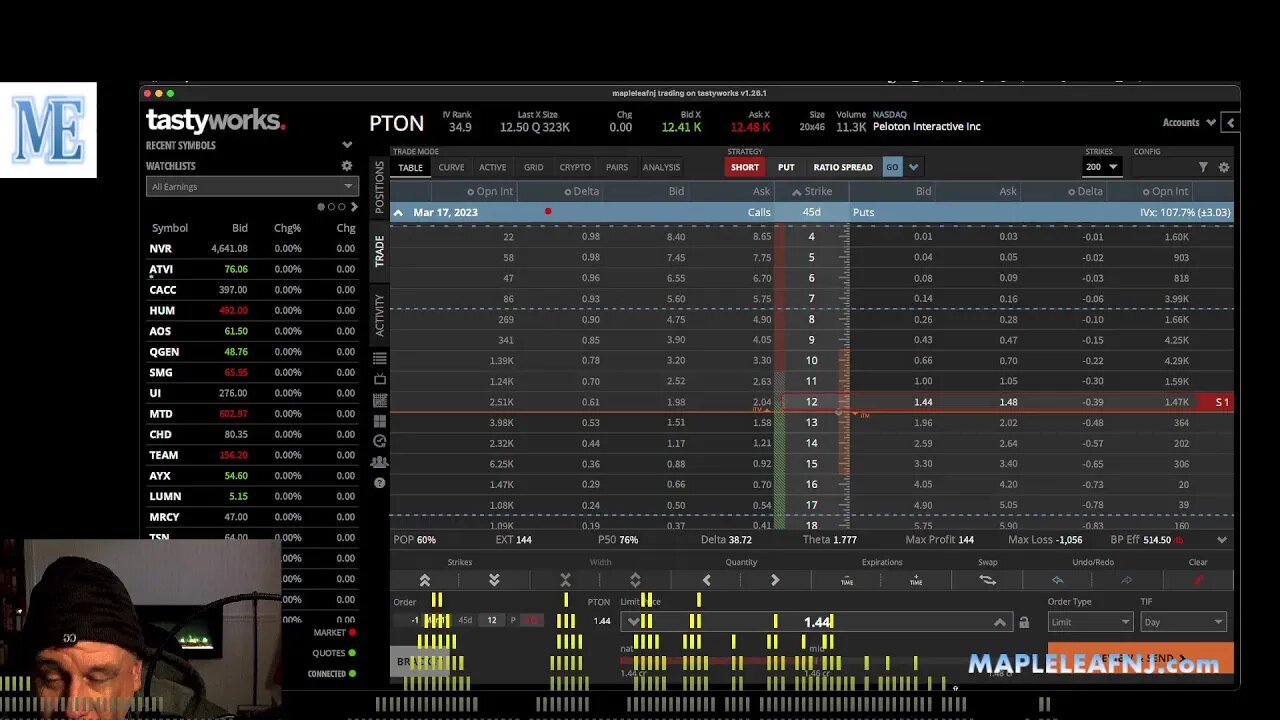
Task: Open sidebar calendar grid icon
Action: [379, 400]
